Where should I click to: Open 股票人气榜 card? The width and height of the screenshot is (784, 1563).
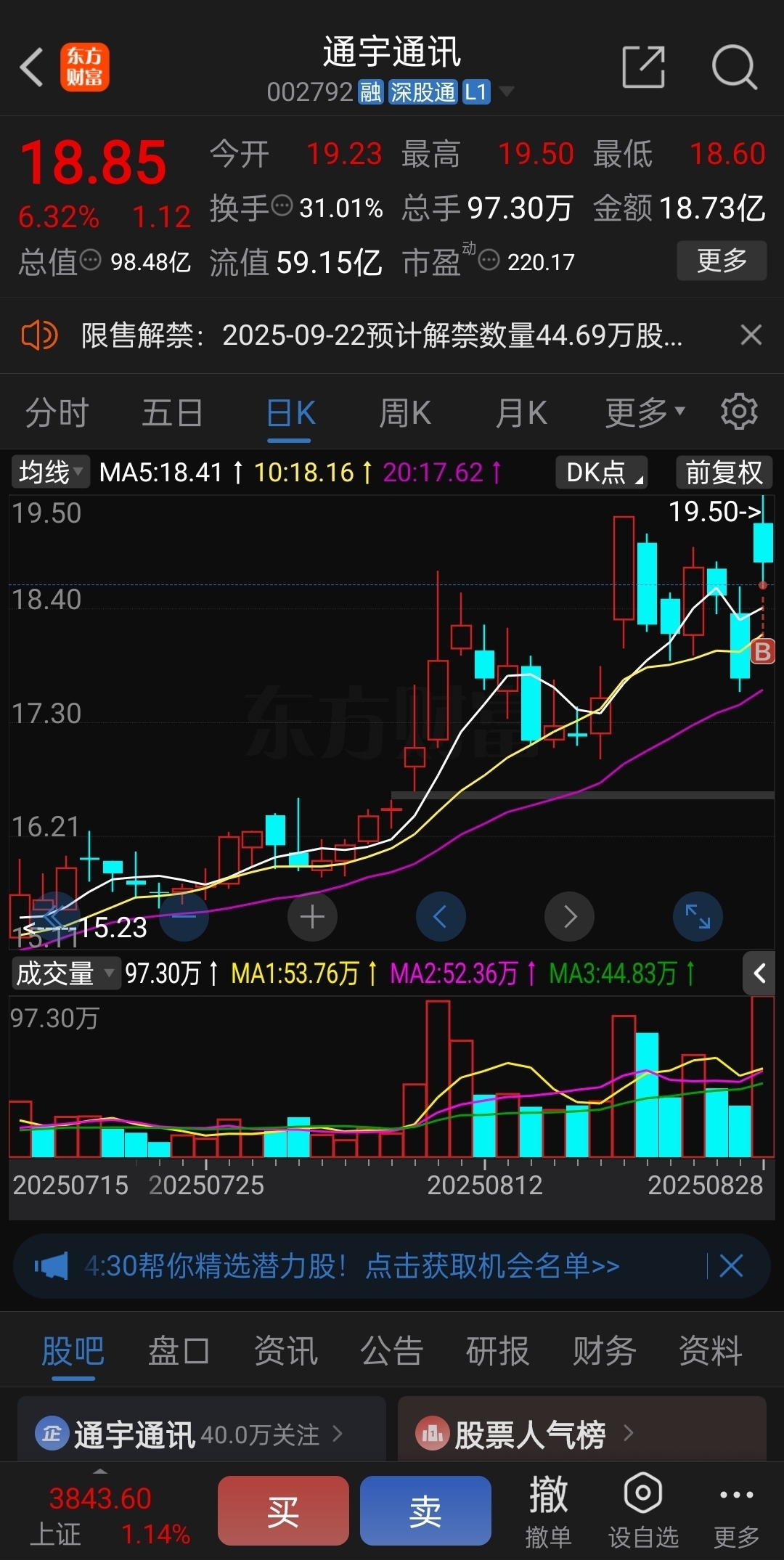(x=582, y=1429)
